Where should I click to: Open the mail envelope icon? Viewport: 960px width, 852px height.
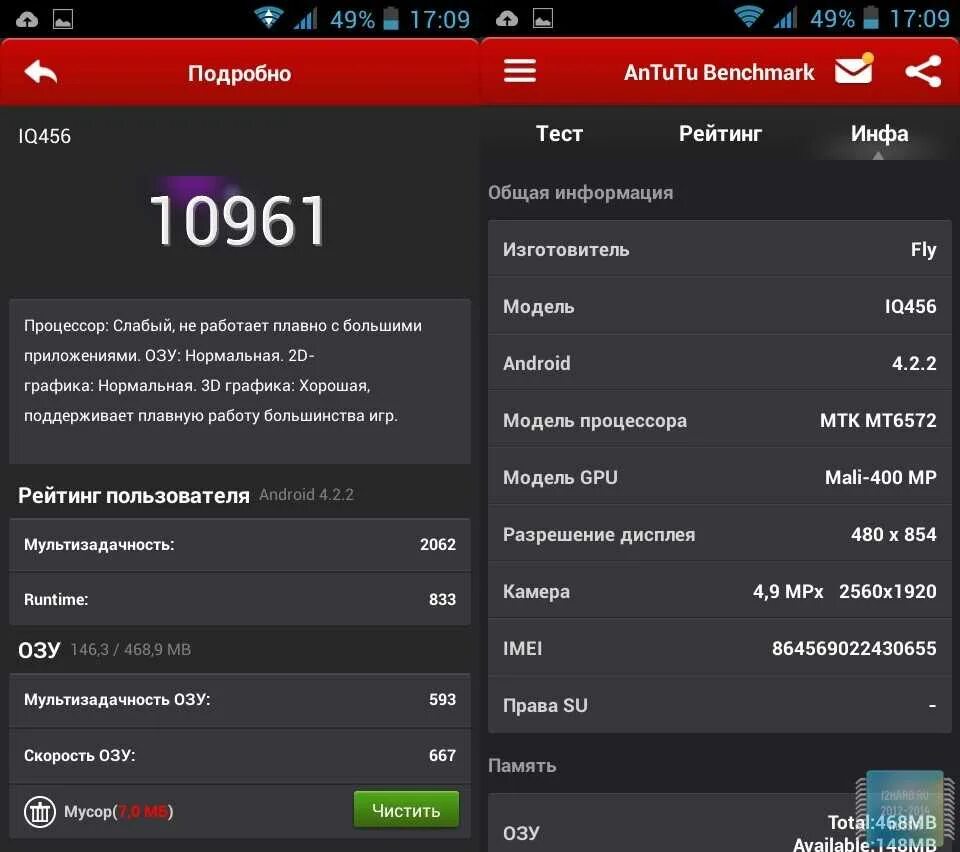tap(854, 69)
